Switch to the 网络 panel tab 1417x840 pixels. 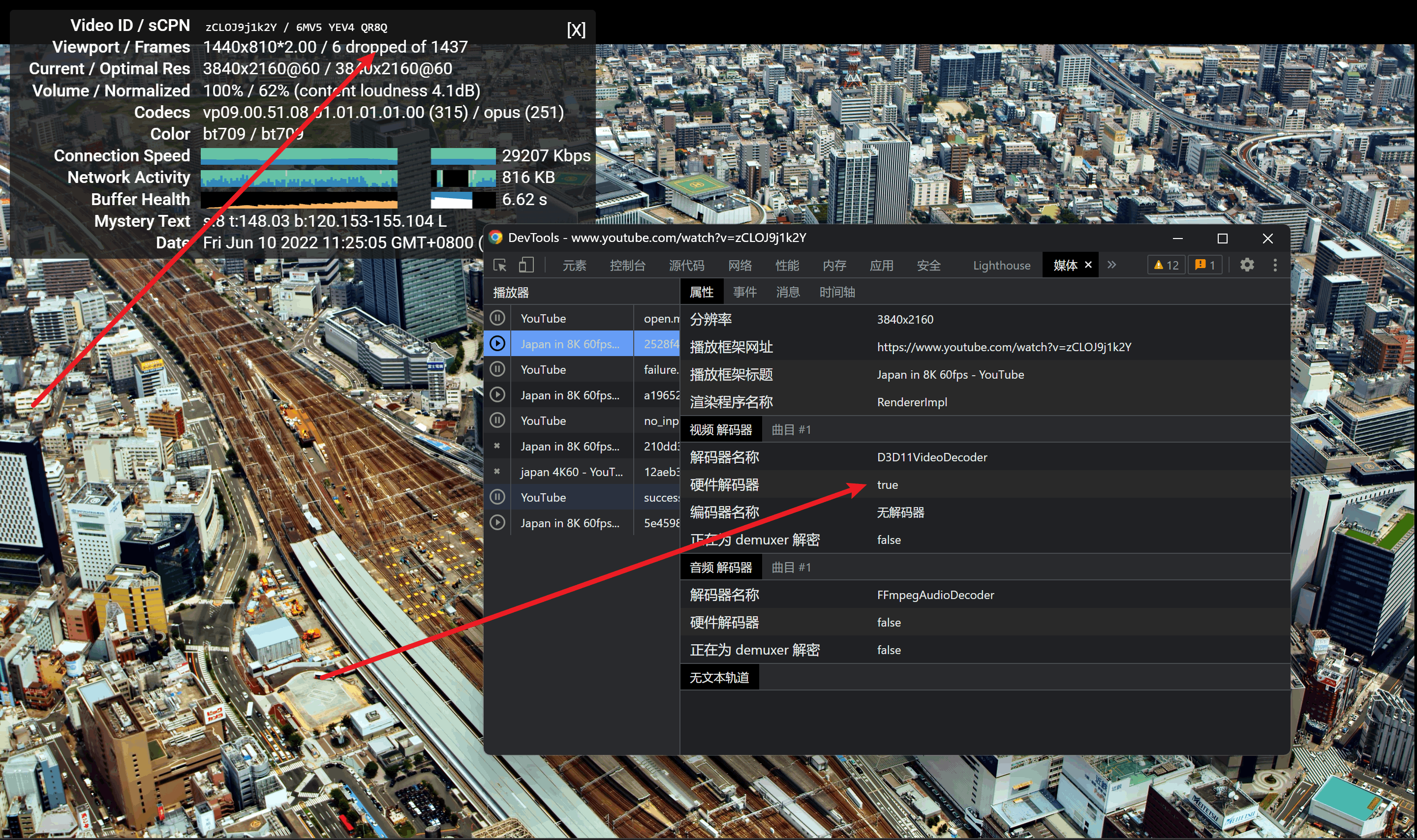[740, 266]
